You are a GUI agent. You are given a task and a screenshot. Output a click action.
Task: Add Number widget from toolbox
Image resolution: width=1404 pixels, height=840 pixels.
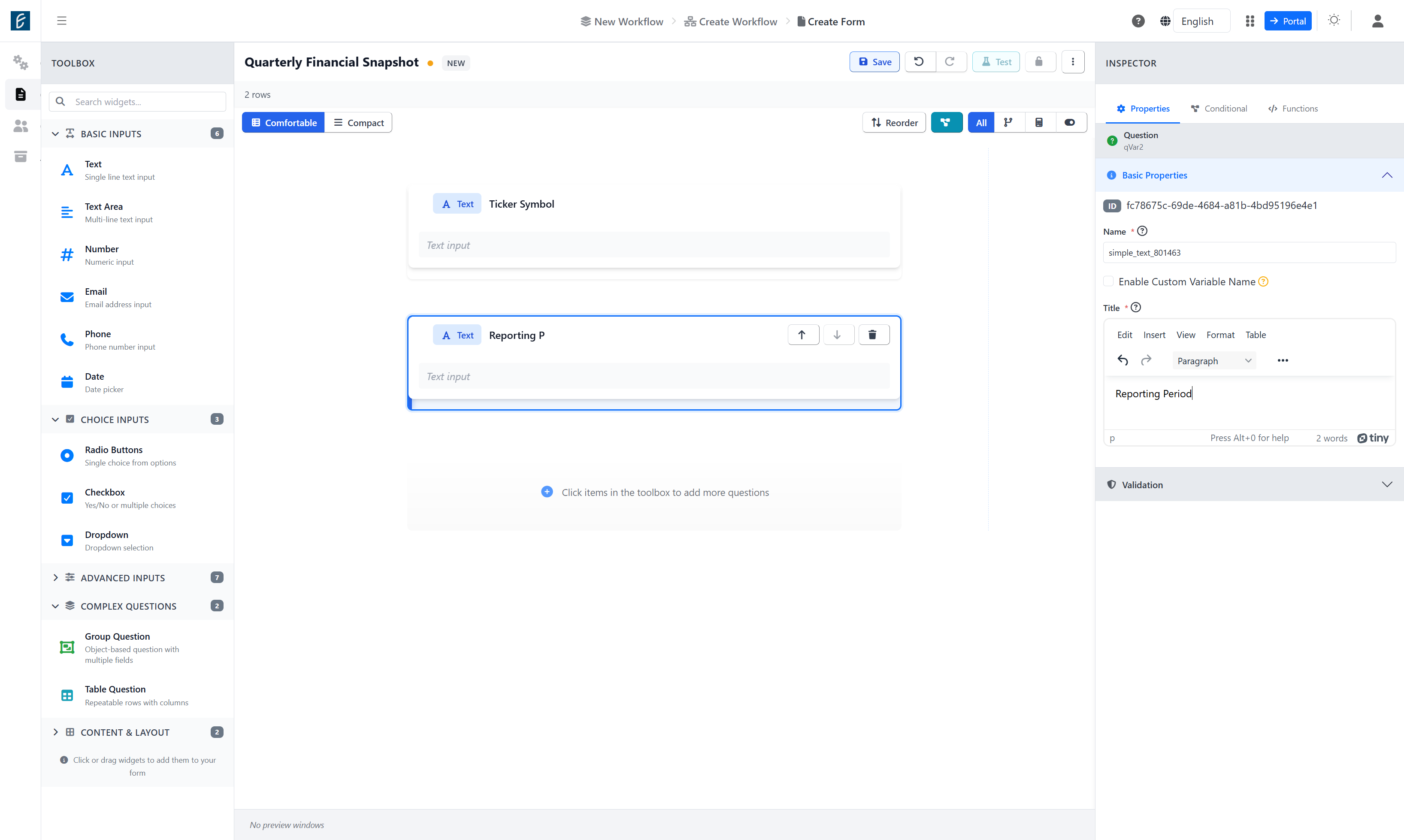(138, 255)
